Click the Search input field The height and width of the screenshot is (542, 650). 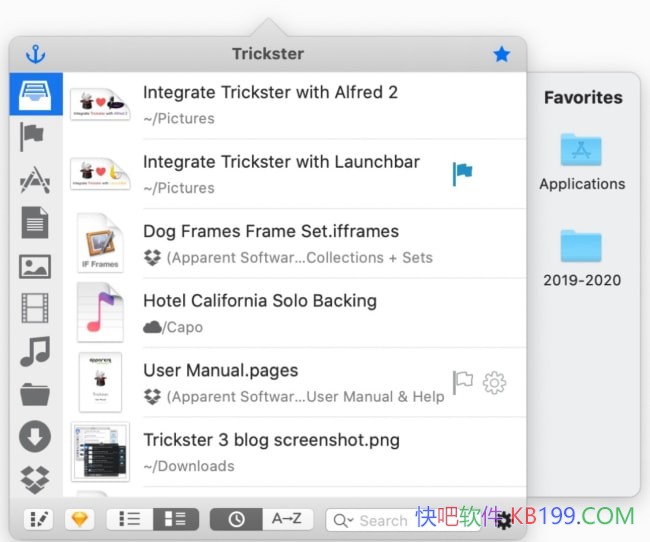coord(383,520)
